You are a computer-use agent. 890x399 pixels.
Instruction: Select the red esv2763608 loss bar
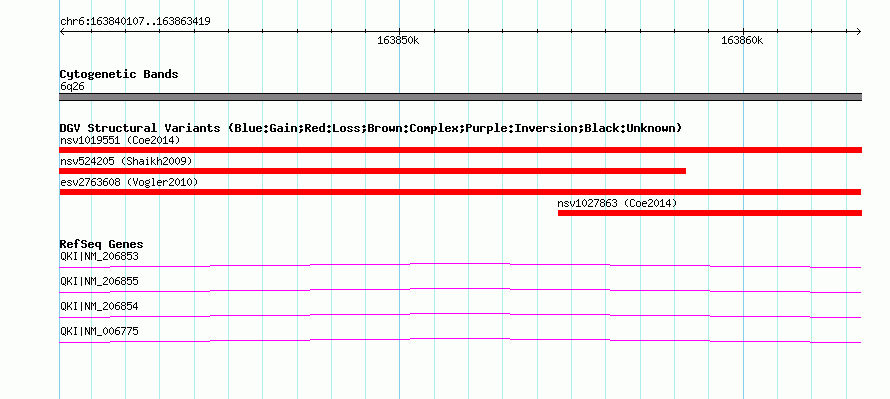click(460, 192)
